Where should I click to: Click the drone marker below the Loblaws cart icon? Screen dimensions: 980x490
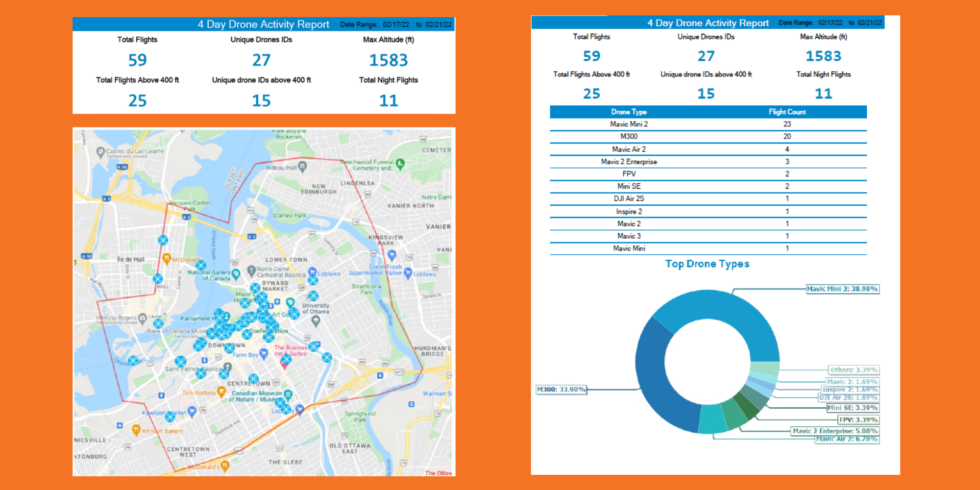312,281
